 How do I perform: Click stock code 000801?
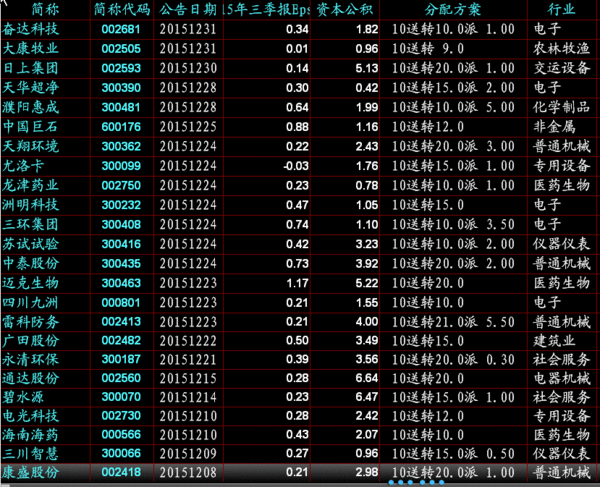[121, 303]
